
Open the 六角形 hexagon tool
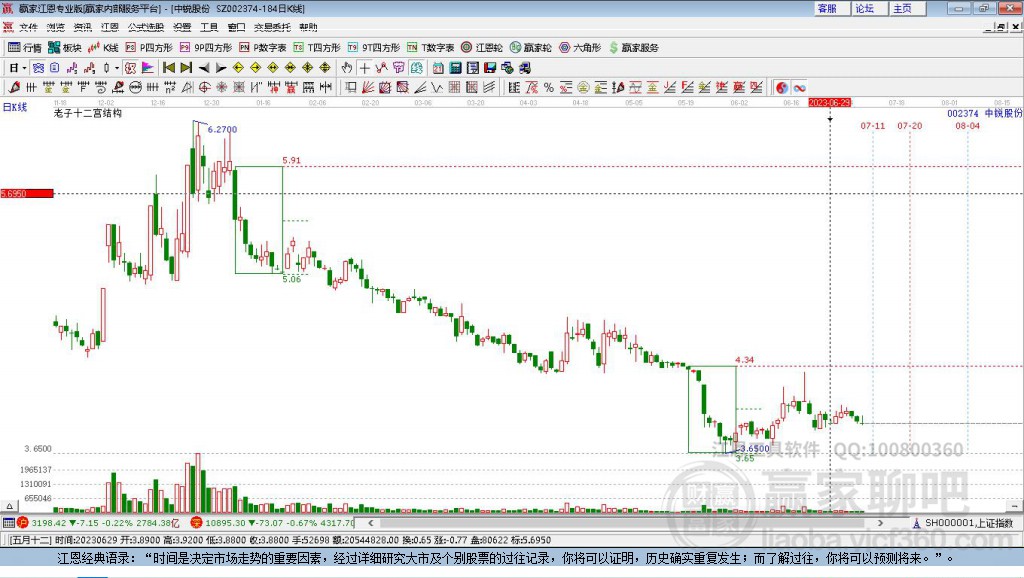tap(580, 48)
